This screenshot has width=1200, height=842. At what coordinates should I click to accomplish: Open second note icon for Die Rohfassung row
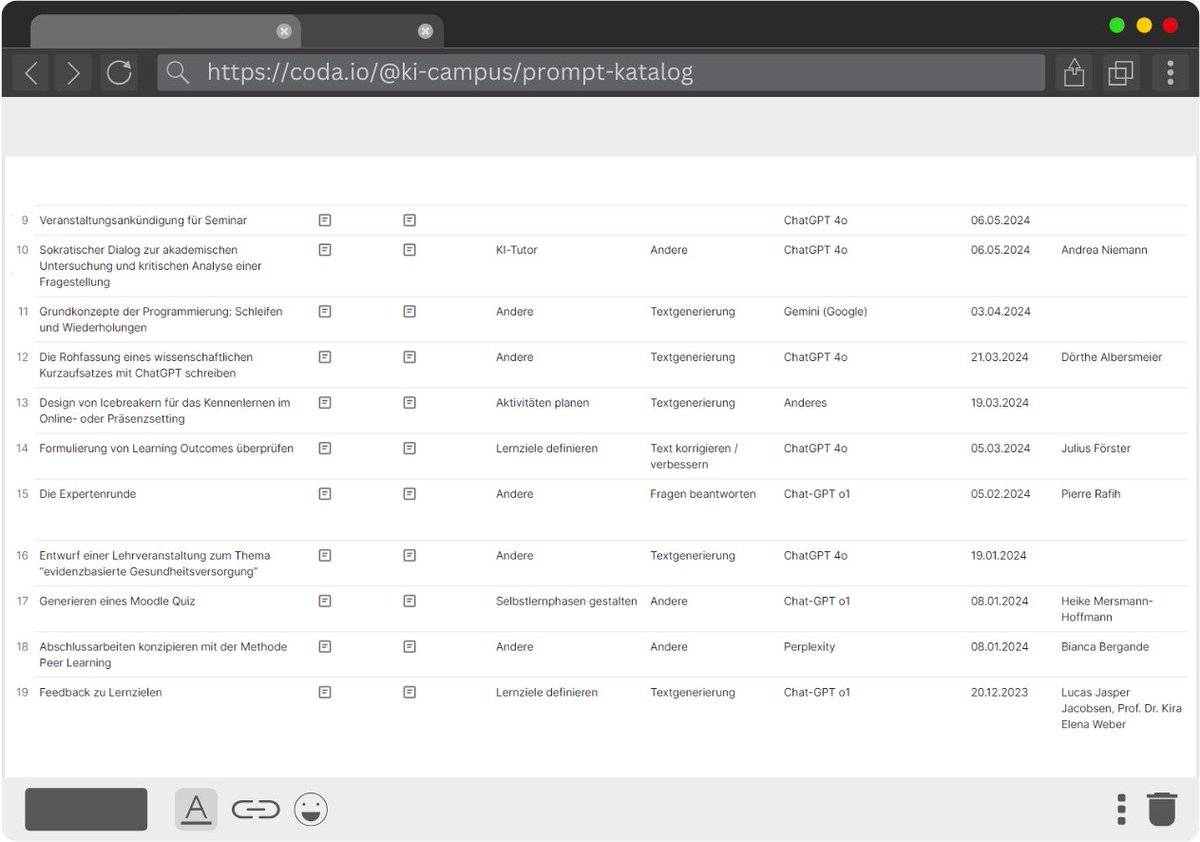(409, 357)
